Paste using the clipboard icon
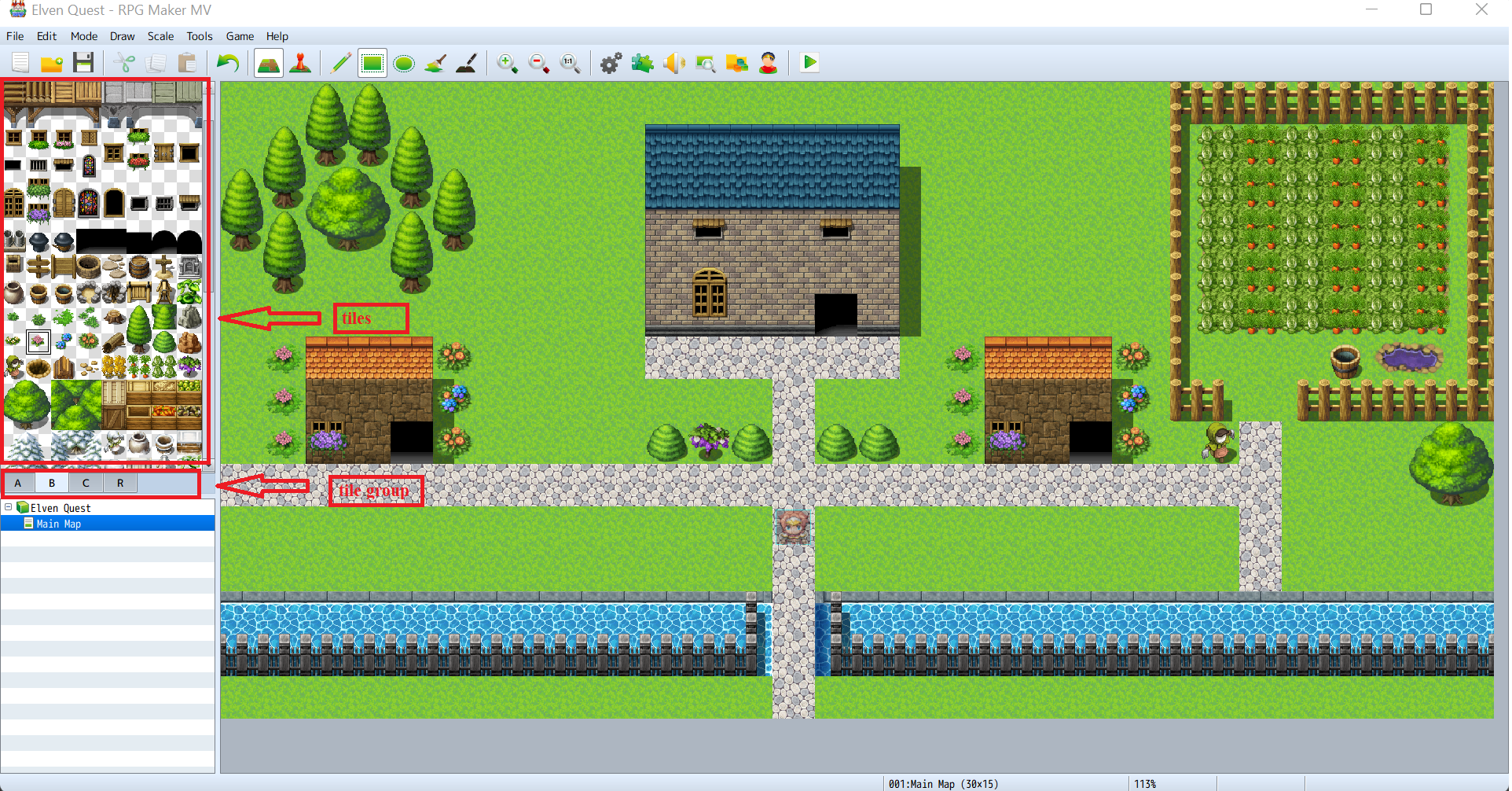This screenshot has height=791, width=1512. coord(187,63)
